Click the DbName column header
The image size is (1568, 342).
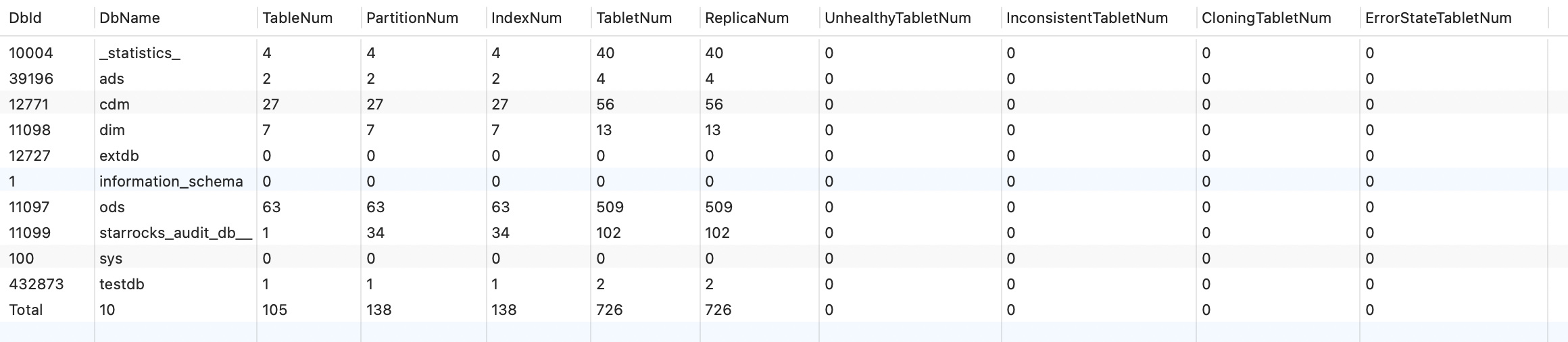pos(130,18)
